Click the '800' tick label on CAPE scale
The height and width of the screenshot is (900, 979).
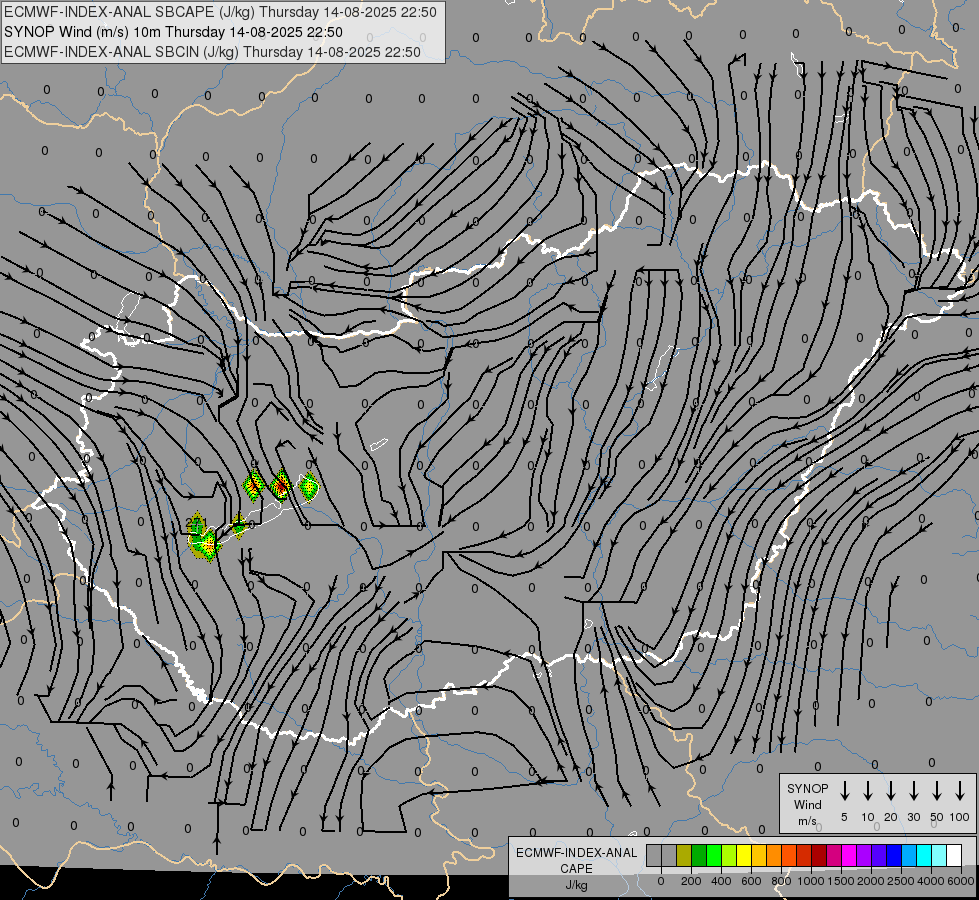click(x=781, y=881)
